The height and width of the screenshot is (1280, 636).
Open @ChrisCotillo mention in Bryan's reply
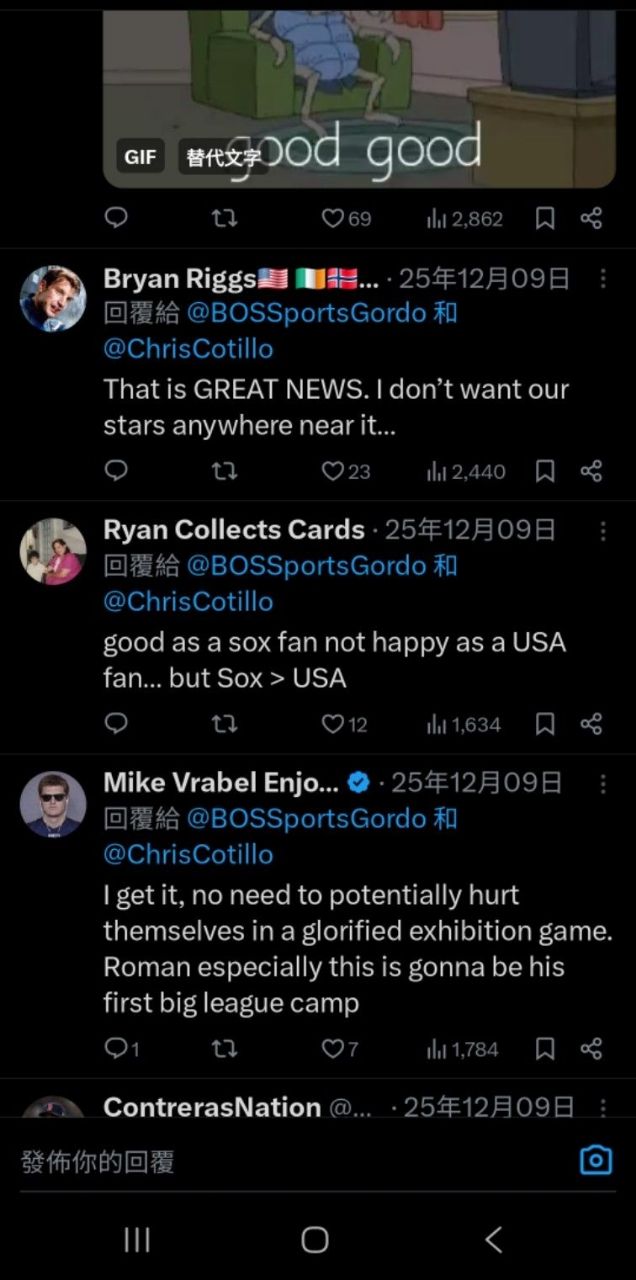coord(188,349)
